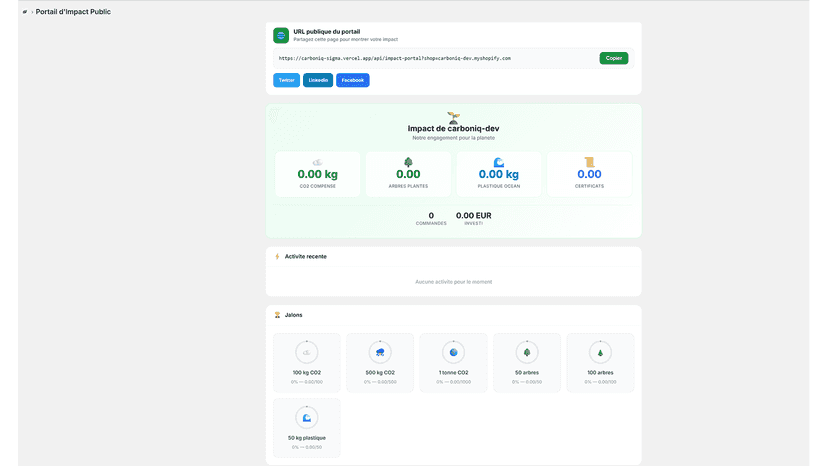Click the 0.00 kg Plastique Ocean value

[498, 174]
